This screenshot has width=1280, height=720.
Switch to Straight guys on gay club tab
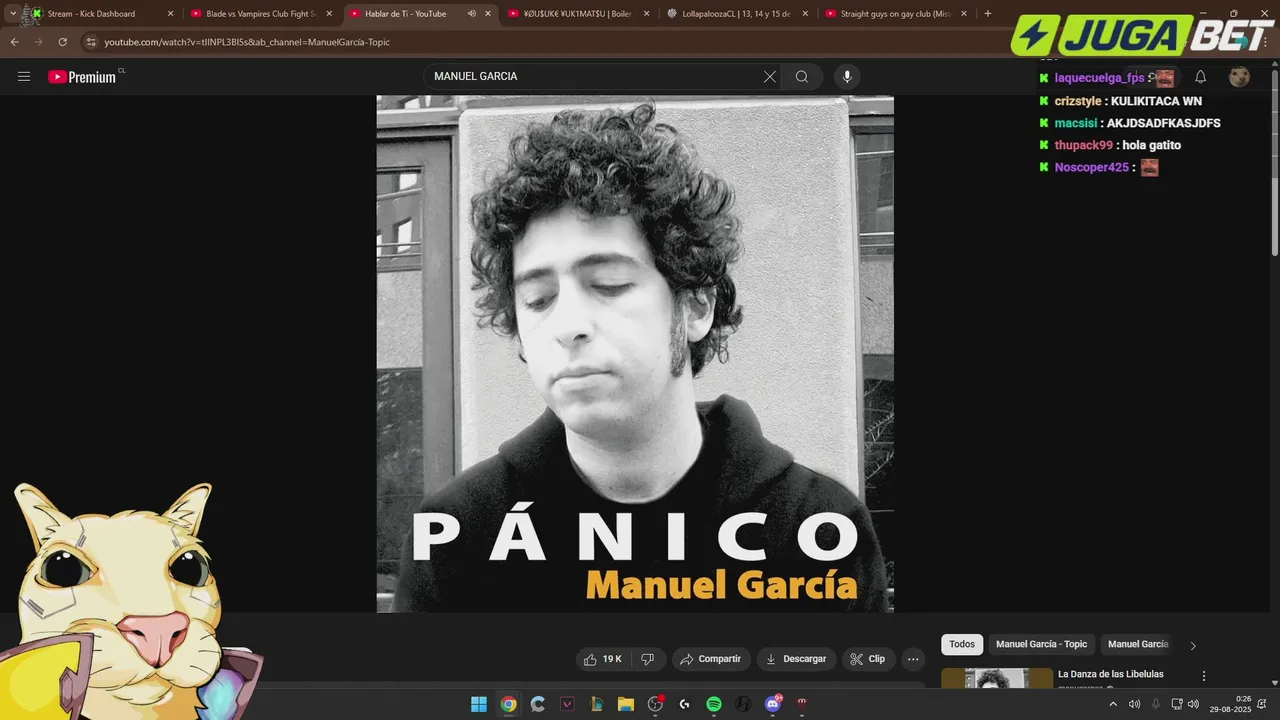click(x=896, y=14)
